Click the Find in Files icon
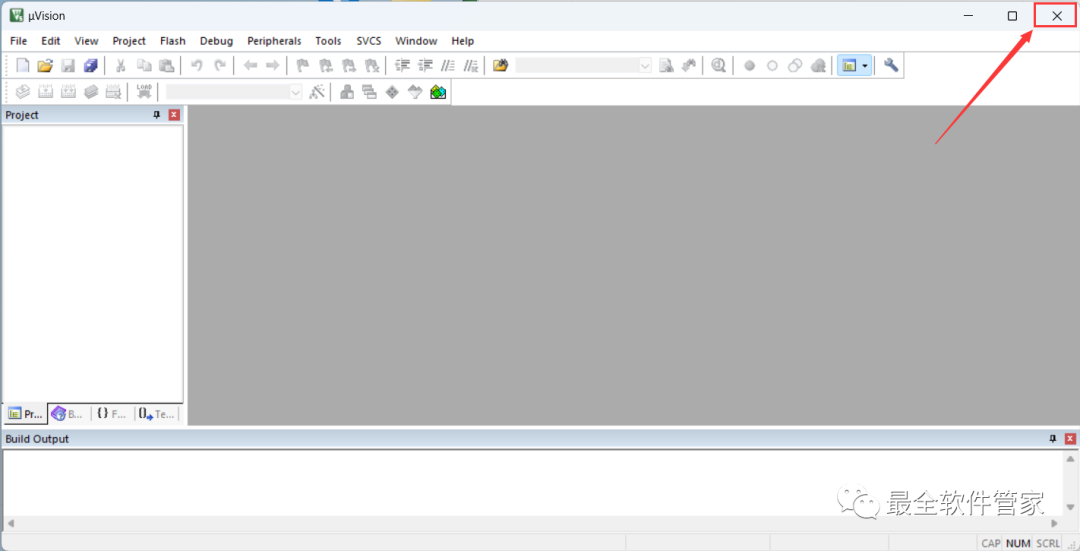 coord(666,66)
